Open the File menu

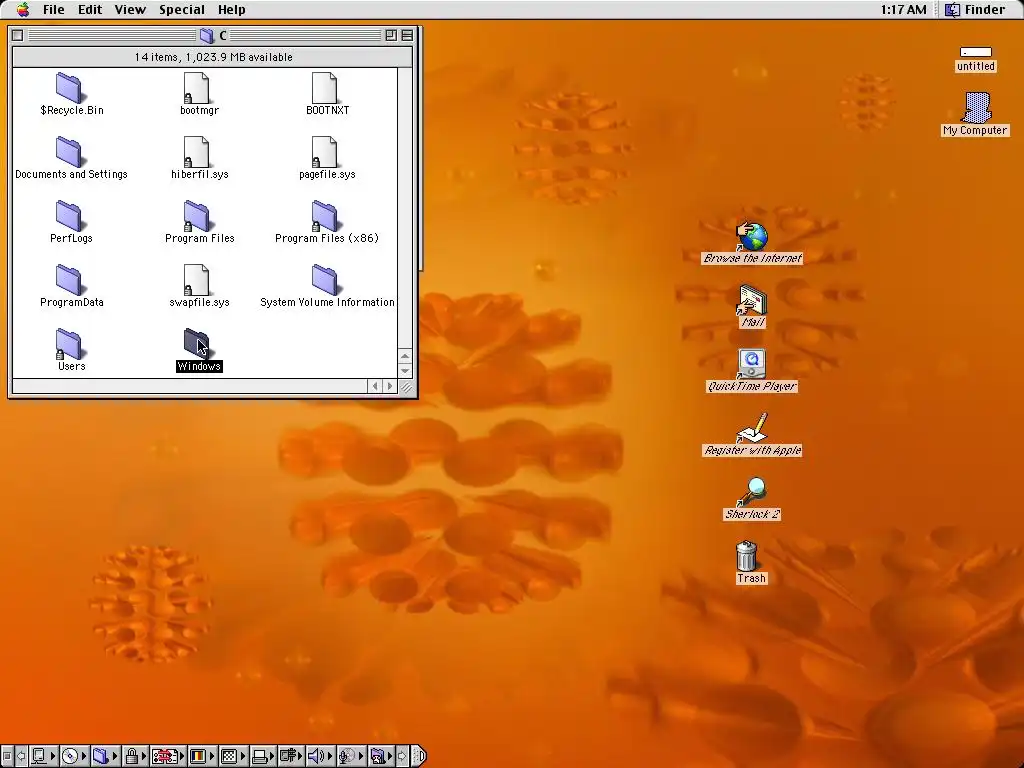54,9
